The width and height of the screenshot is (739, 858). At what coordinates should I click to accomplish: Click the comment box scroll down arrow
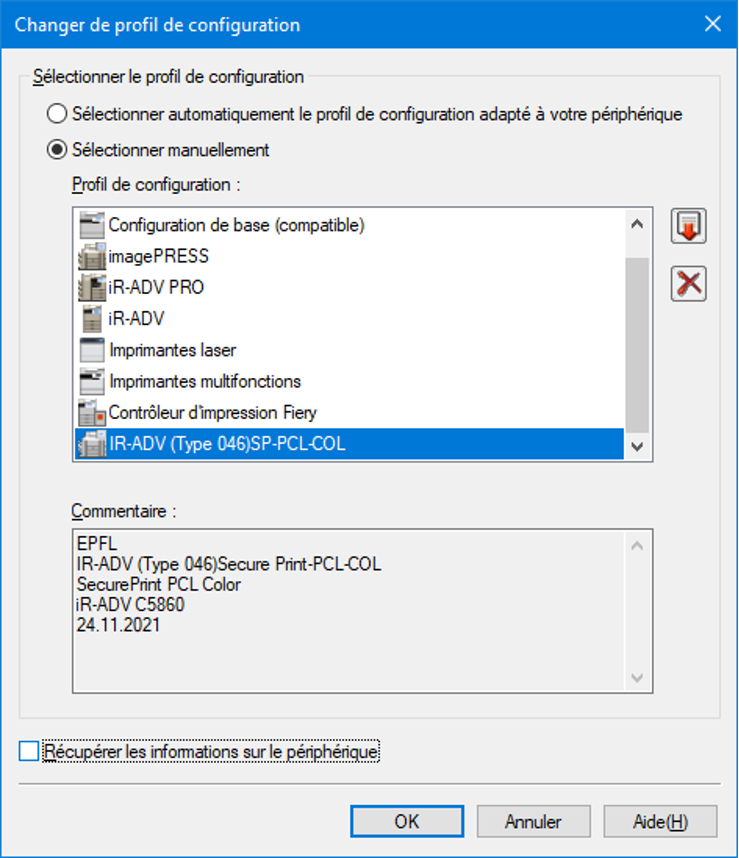pyautogui.click(x=637, y=678)
